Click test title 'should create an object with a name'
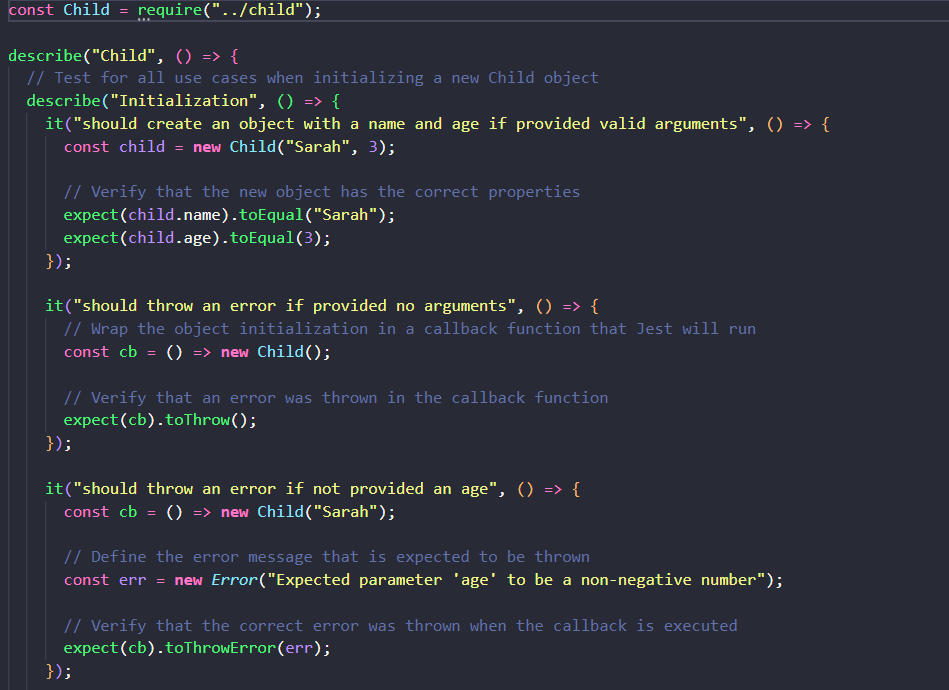This screenshot has height=690, width=949. (410, 124)
